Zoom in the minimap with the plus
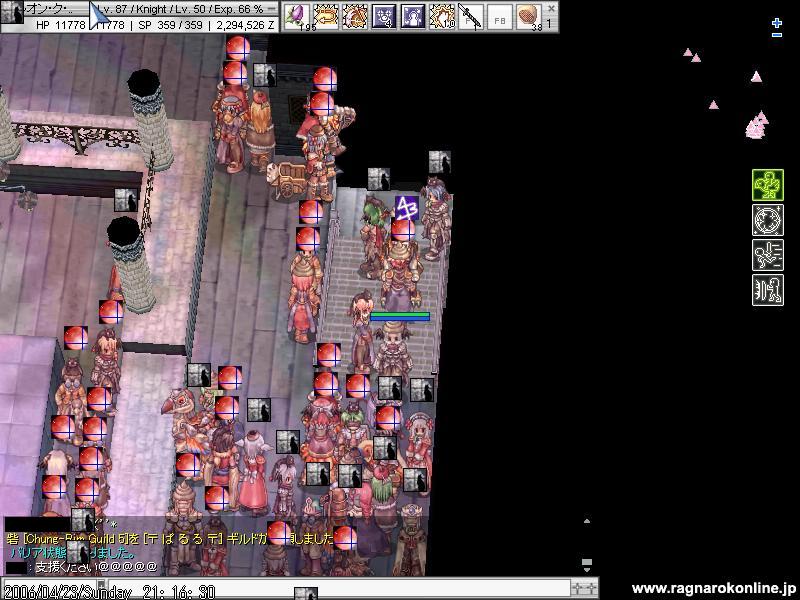 [777, 22]
